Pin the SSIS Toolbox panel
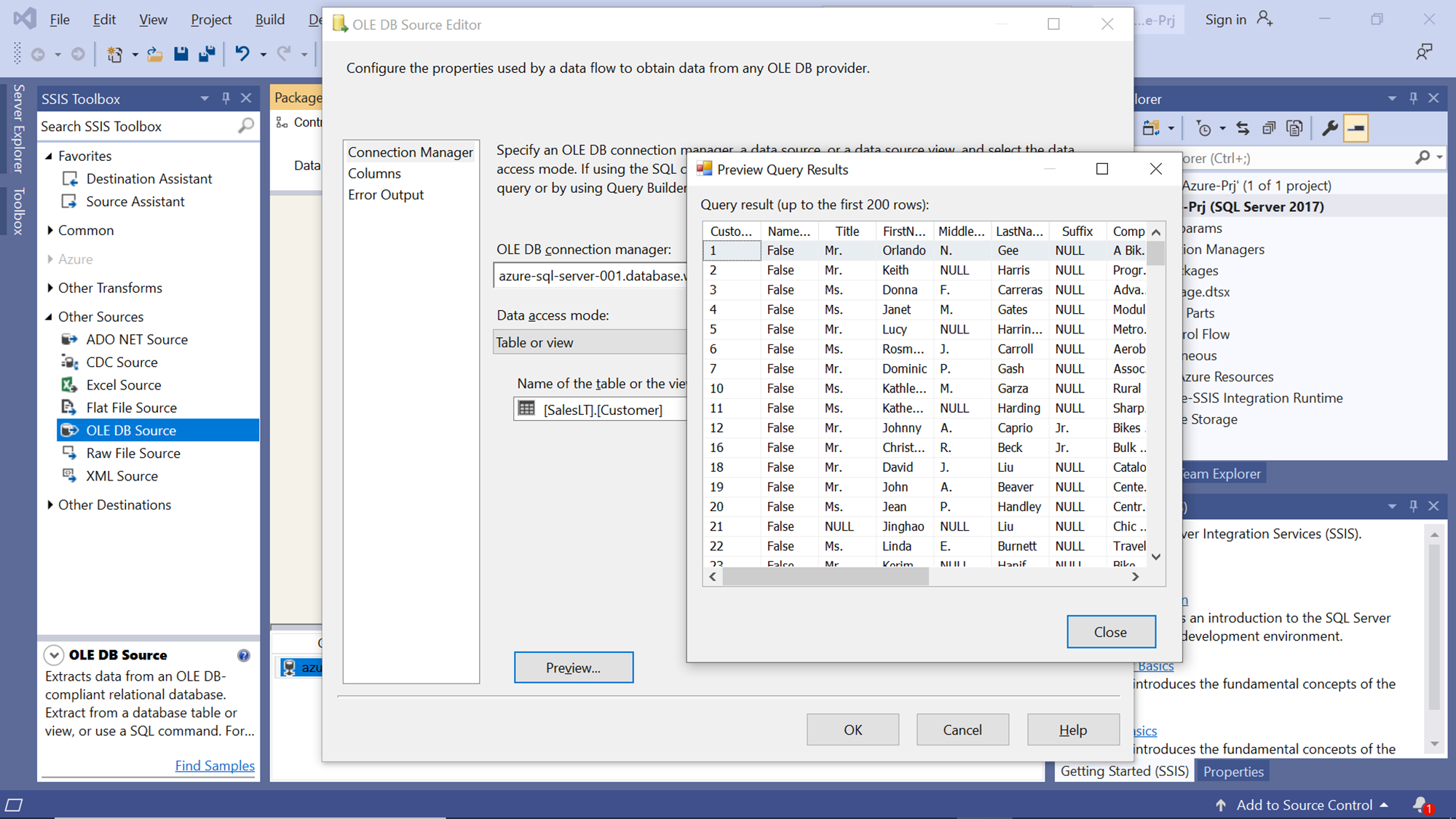 (x=226, y=98)
